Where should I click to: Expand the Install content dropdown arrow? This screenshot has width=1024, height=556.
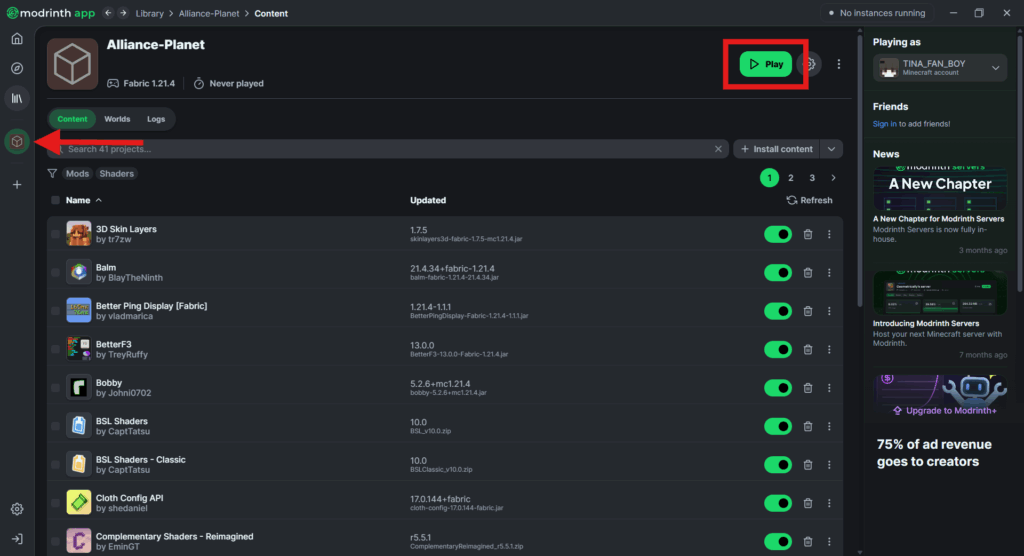pyautogui.click(x=831, y=149)
